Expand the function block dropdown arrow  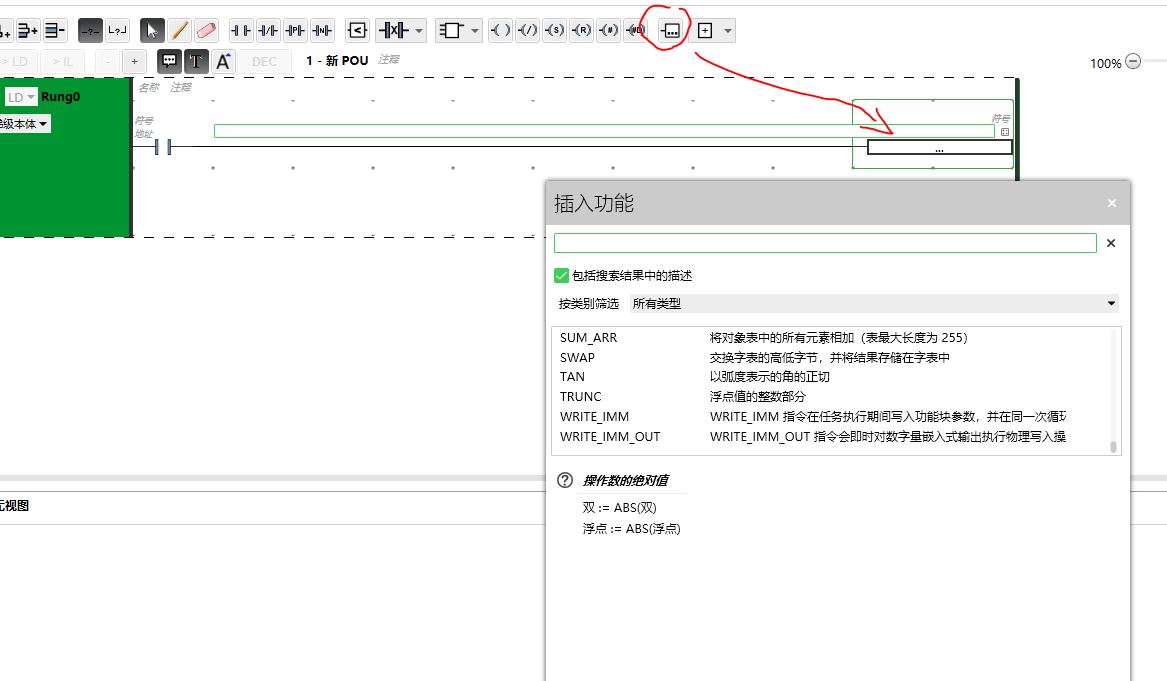coord(475,31)
